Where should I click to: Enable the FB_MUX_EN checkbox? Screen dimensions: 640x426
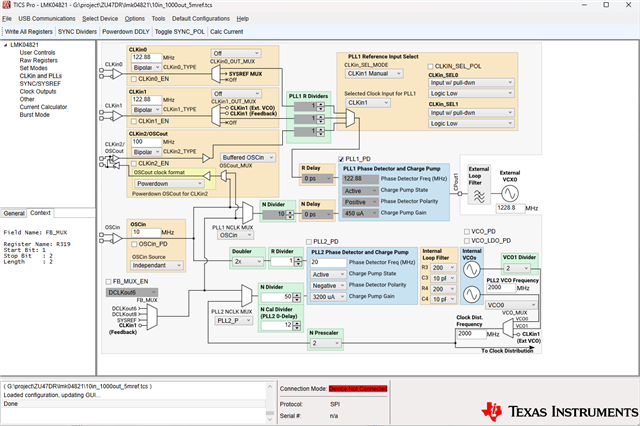tap(108, 282)
